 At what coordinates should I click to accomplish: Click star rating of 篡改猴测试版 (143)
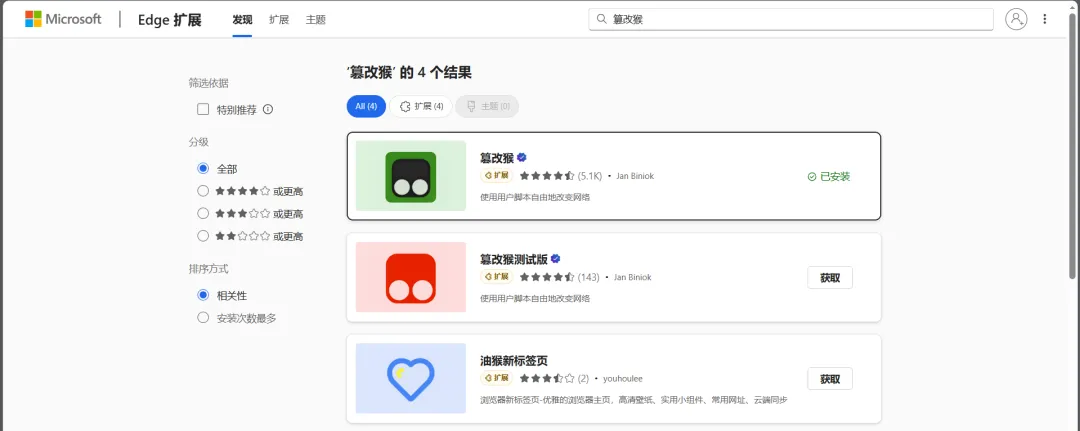coord(547,277)
